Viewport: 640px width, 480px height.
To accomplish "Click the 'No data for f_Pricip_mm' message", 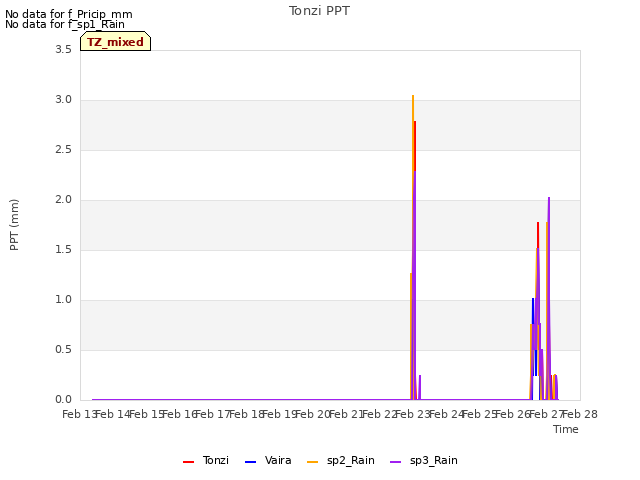I will click(69, 14).
